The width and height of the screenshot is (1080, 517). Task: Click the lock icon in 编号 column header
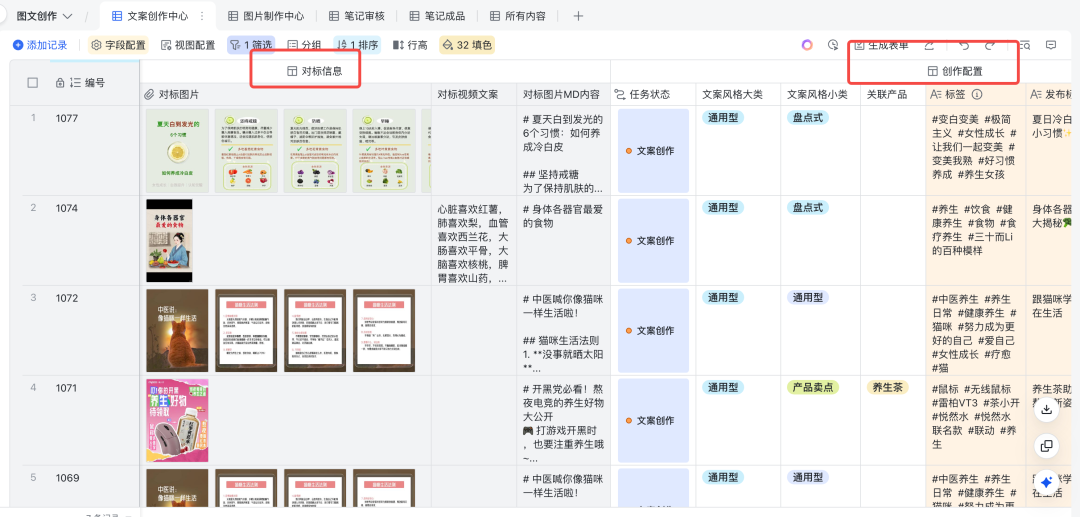tap(60, 83)
